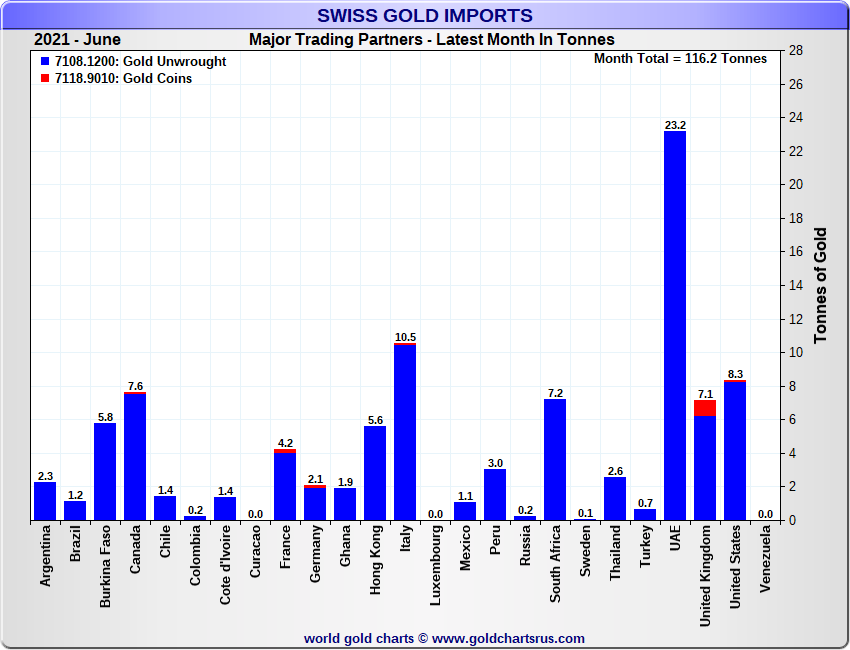The height and width of the screenshot is (650, 850).
Task: Open the www.goldchartsrus.com footer link
Action: click(509, 638)
